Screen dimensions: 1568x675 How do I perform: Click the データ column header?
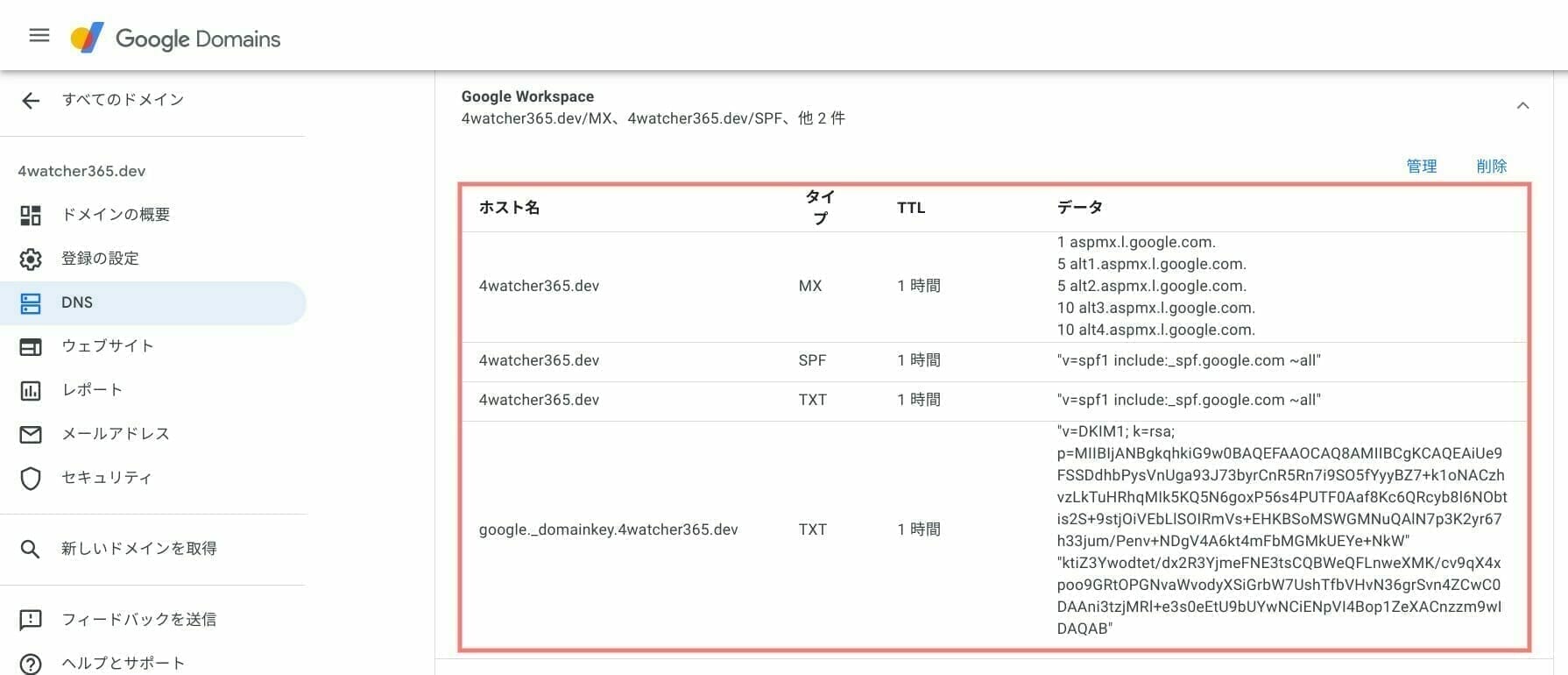coord(1079,208)
